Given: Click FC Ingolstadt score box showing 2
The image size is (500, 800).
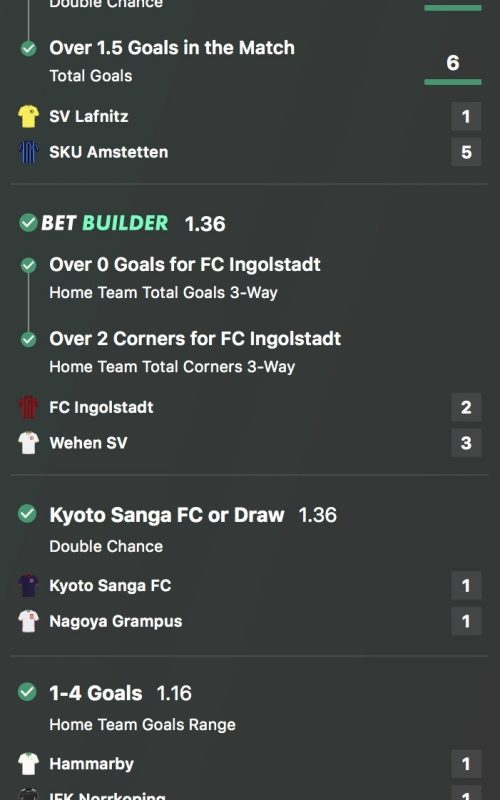Looking at the screenshot, I should coord(466,407).
